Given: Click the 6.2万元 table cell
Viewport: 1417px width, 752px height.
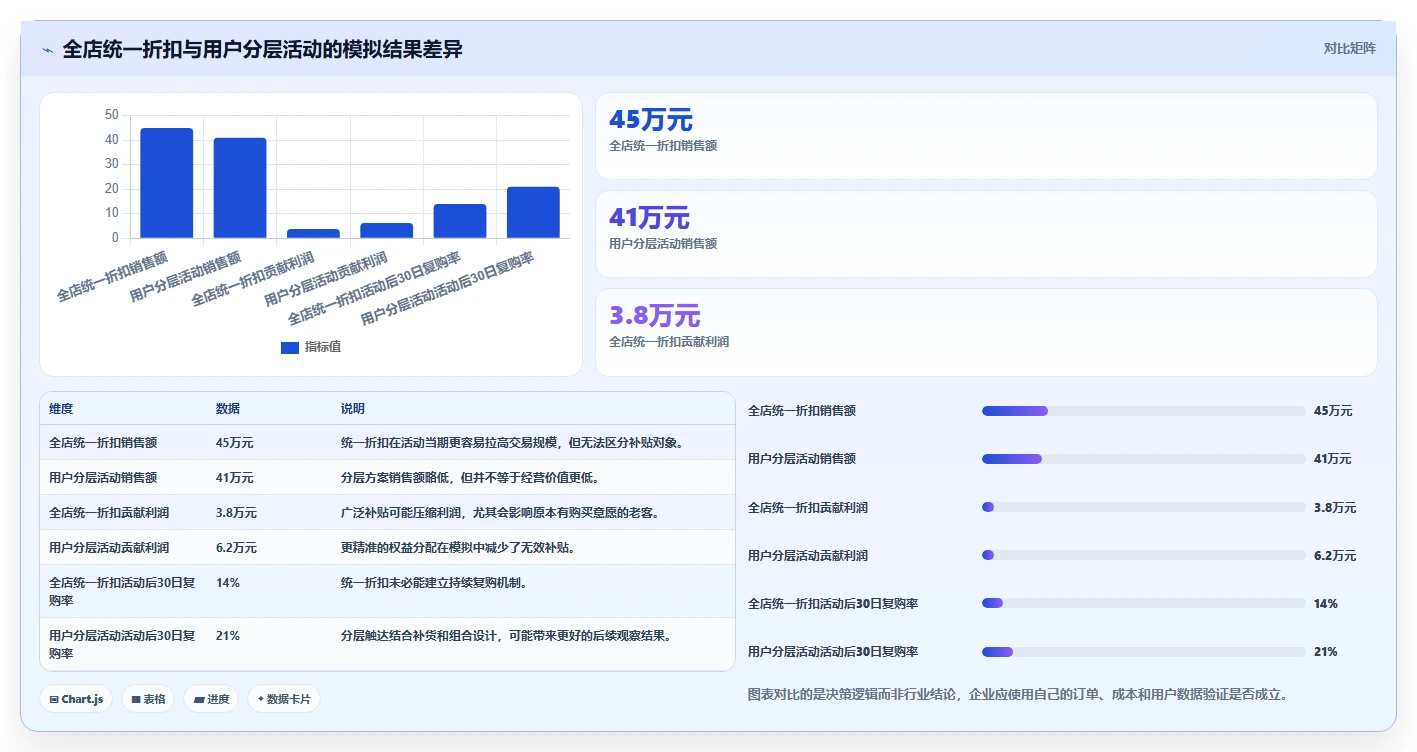Looking at the screenshot, I should pyautogui.click(x=236, y=548).
